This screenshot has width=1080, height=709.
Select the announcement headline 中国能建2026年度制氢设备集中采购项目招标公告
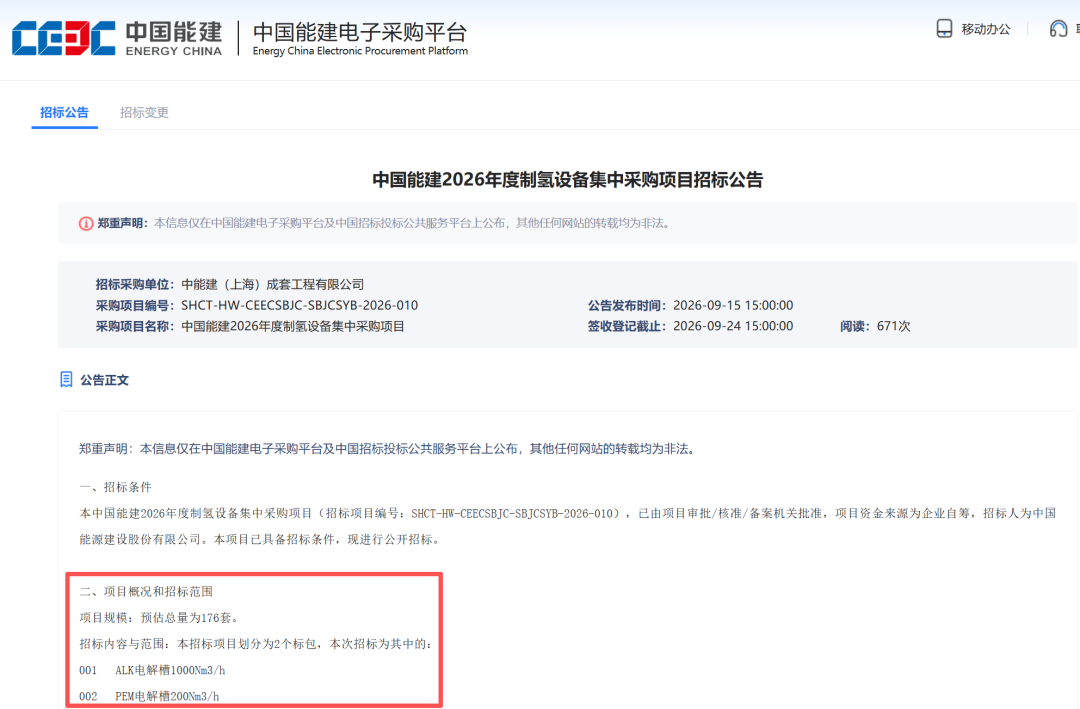coord(568,180)
